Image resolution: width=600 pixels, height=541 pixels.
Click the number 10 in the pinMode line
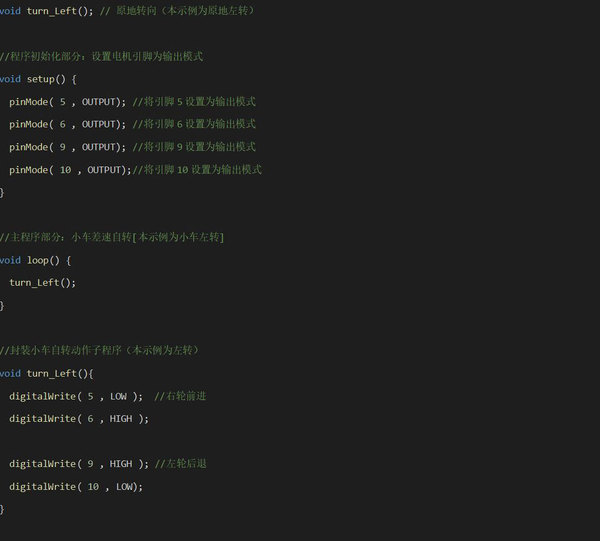point(65,170)
